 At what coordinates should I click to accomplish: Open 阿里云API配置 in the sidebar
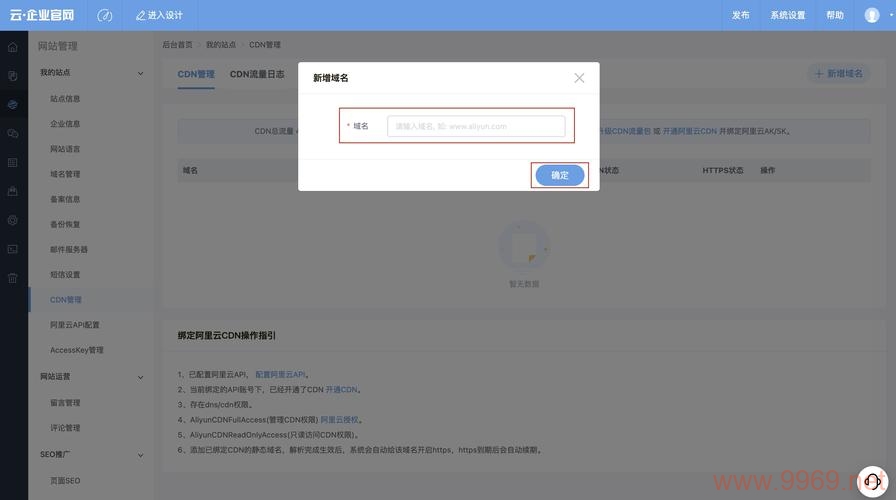click(x=75, y=325)
